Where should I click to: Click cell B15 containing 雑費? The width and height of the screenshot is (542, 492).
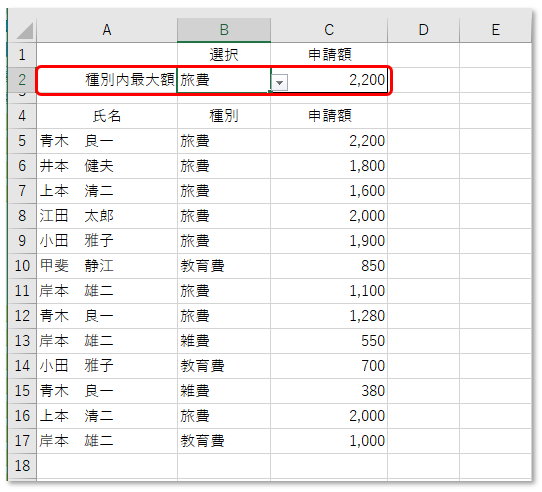(x=224, y=391)
